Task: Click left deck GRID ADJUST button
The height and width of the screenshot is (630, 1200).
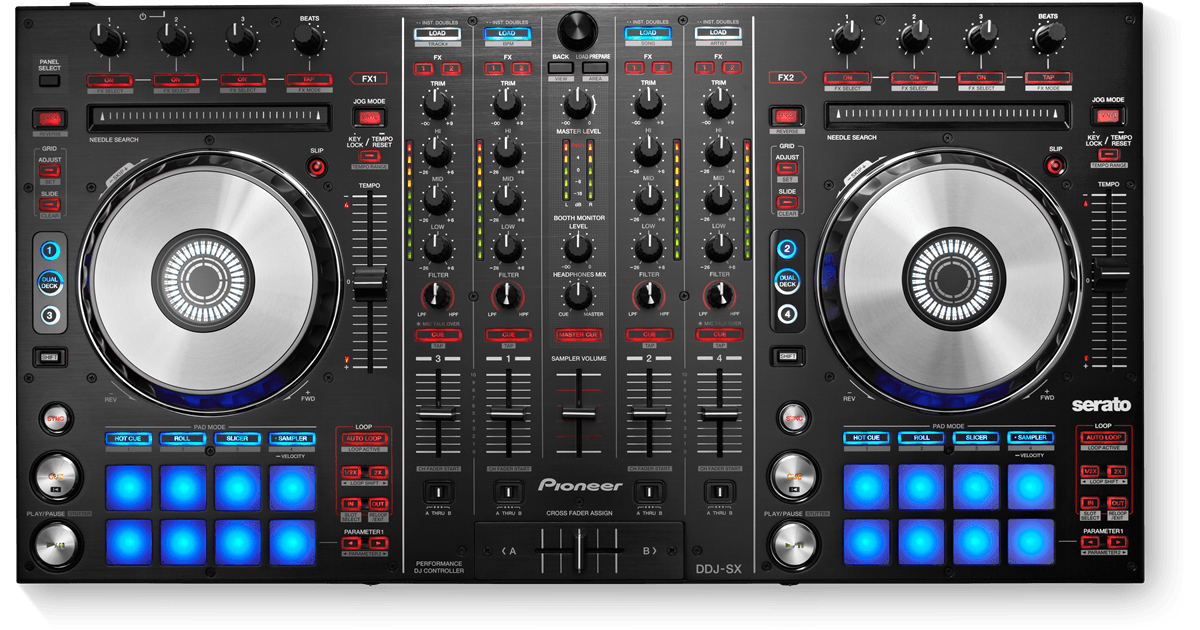Action: (x=49, y=169)
